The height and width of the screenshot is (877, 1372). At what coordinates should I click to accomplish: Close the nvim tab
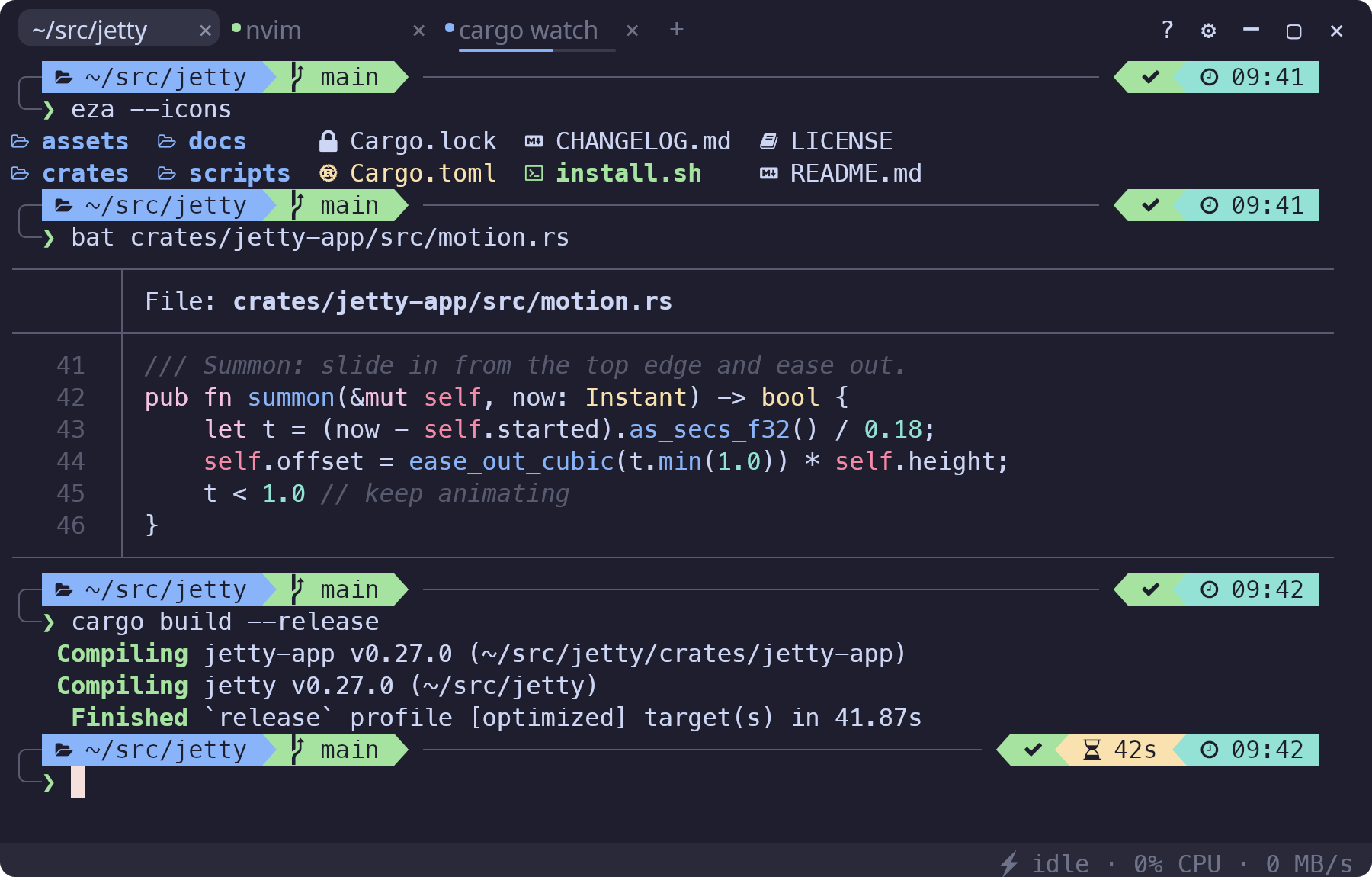(418, 31)
